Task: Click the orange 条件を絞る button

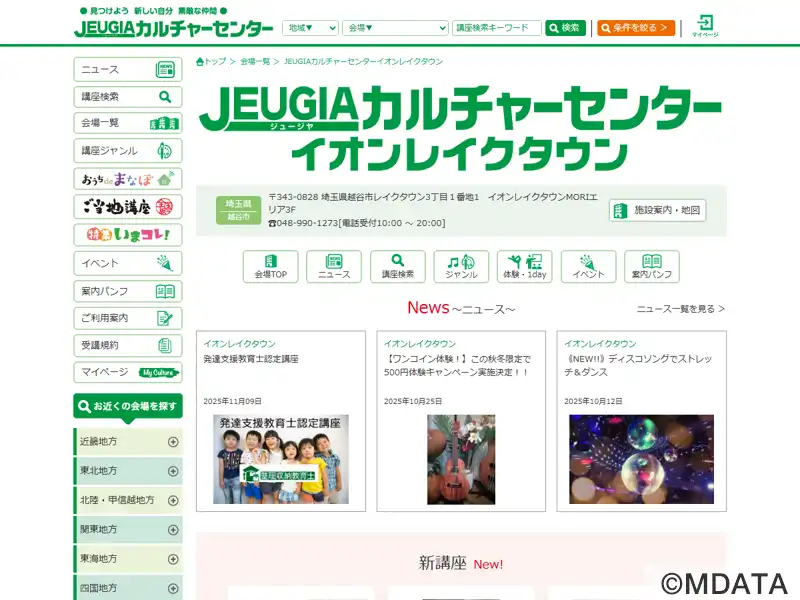Action: click(x=636, y=28)
